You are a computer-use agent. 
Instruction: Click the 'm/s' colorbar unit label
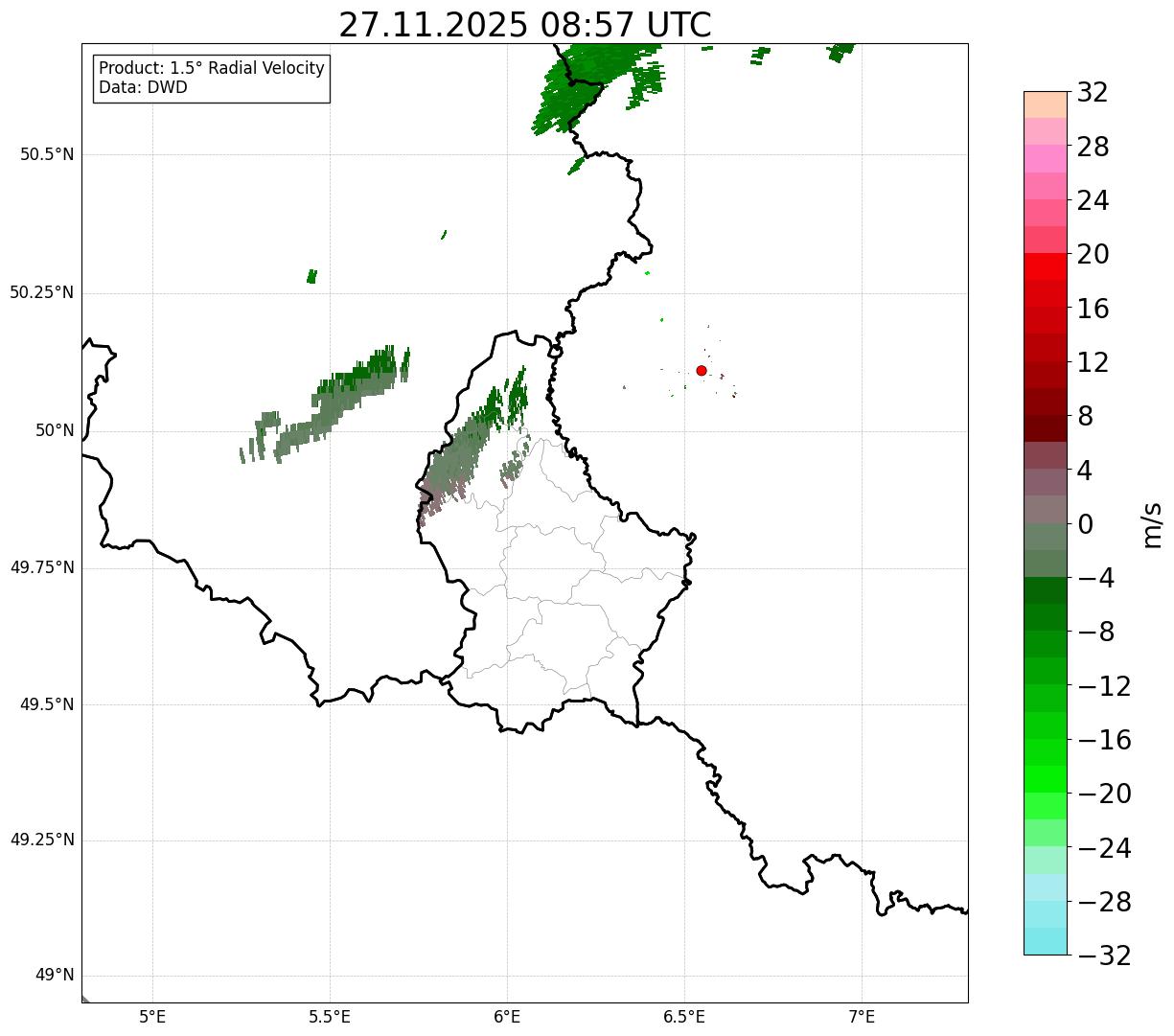1153,524
